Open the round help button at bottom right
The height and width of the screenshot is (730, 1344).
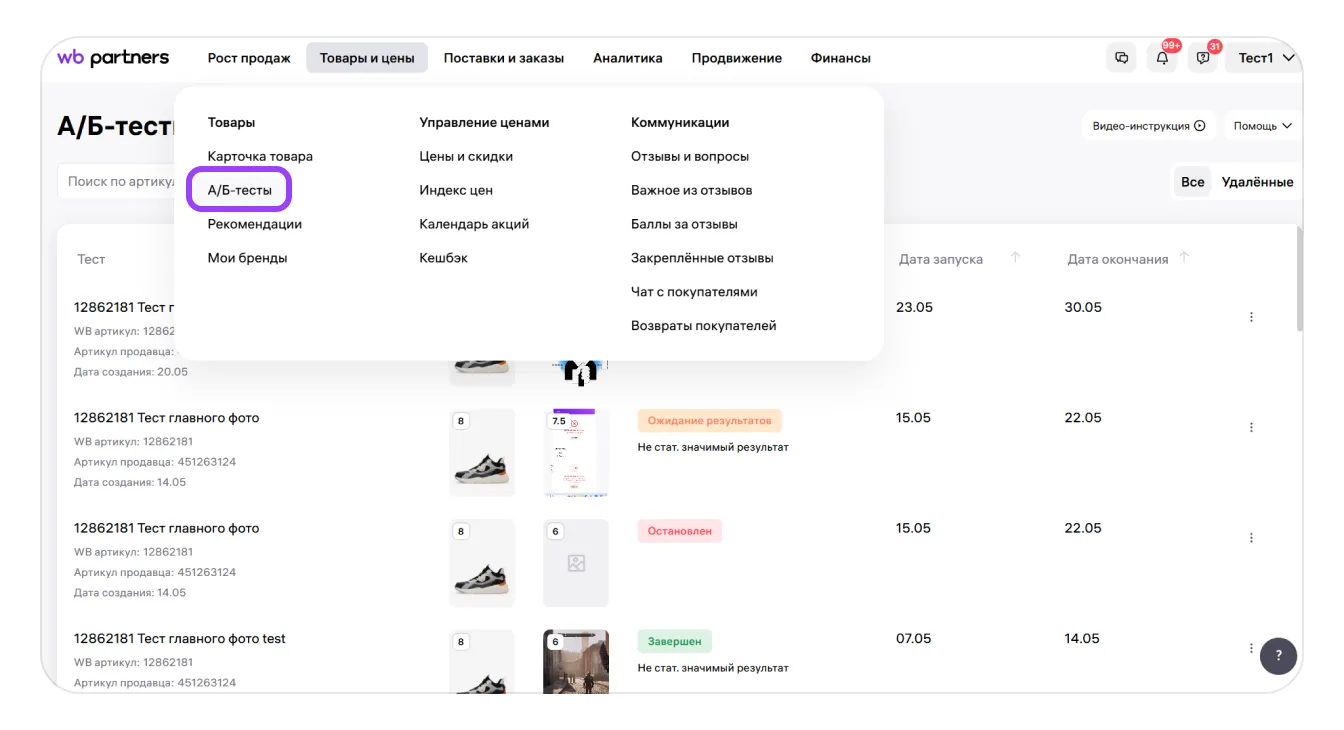tap(1278, 656)
